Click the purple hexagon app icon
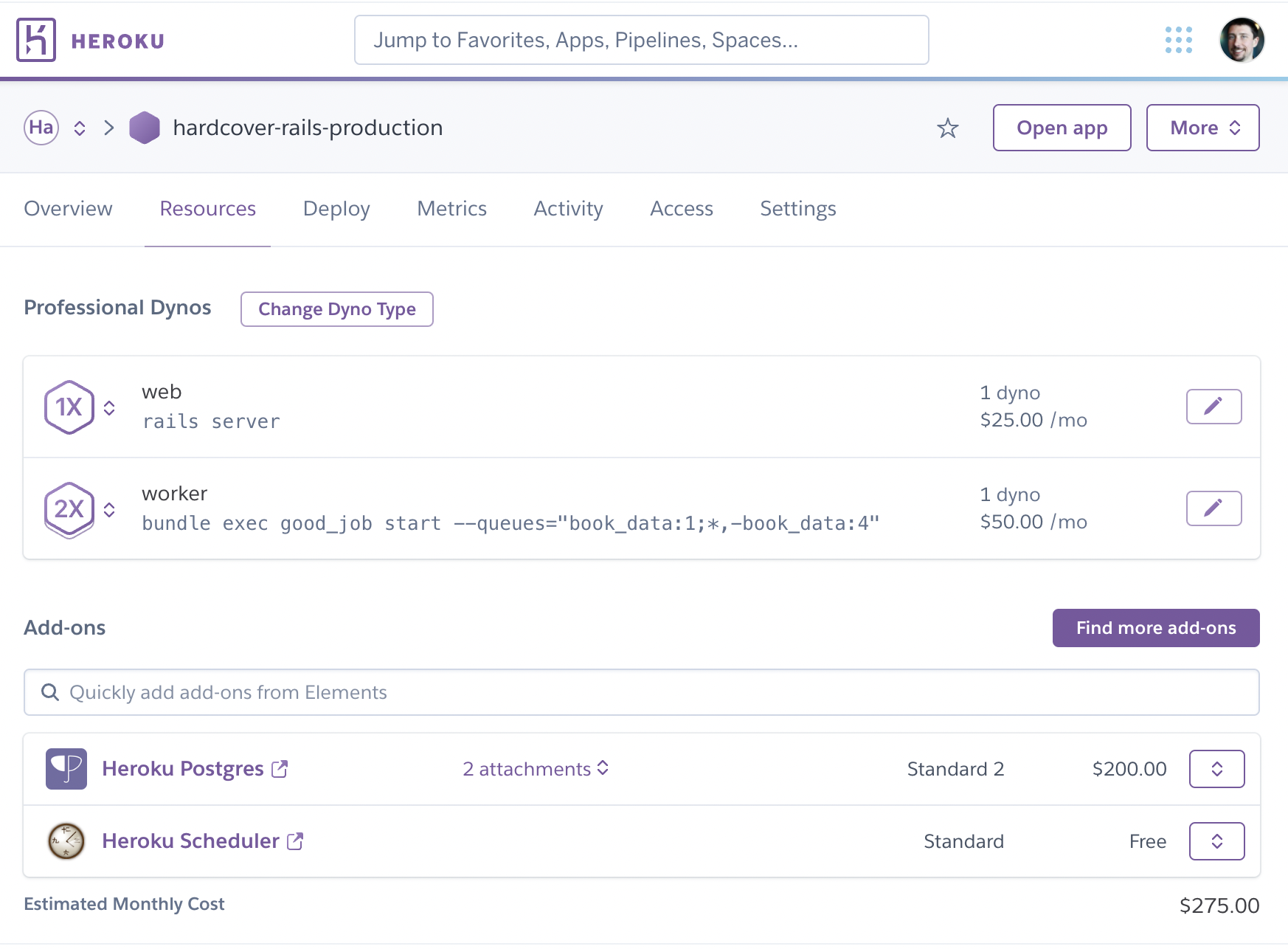This screenshot has height=949, width=1288. [x=145, y=128]
